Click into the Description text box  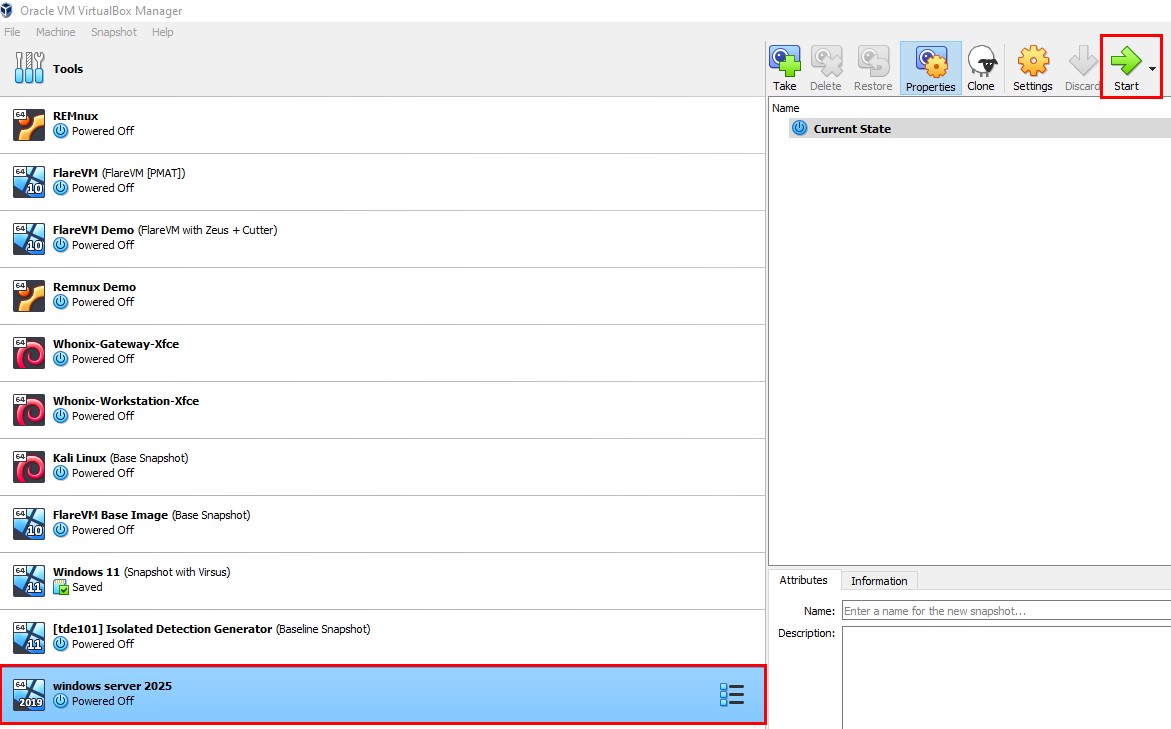tap(1005, 677)
